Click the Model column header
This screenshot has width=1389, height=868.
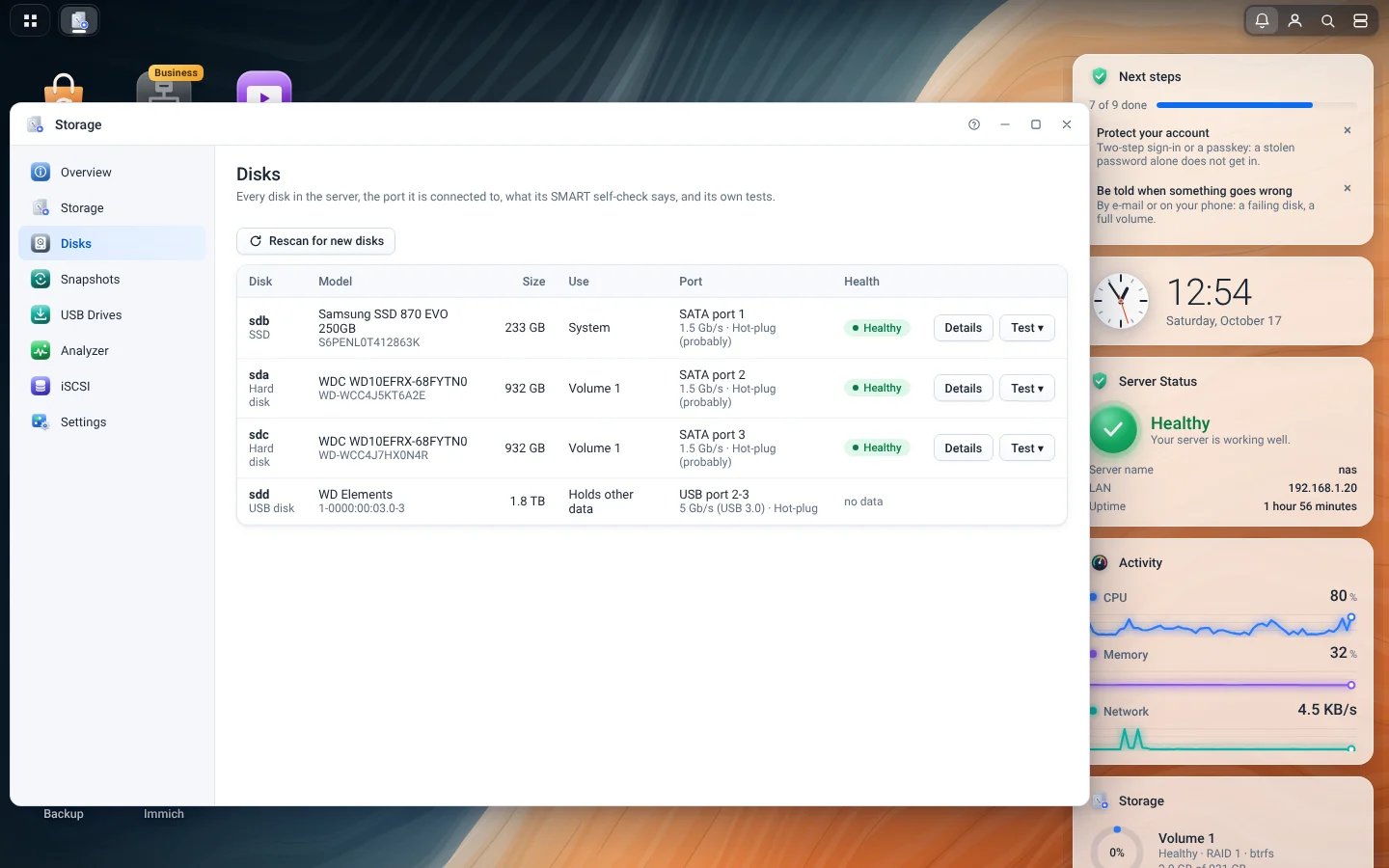click(x=336, y=282)
